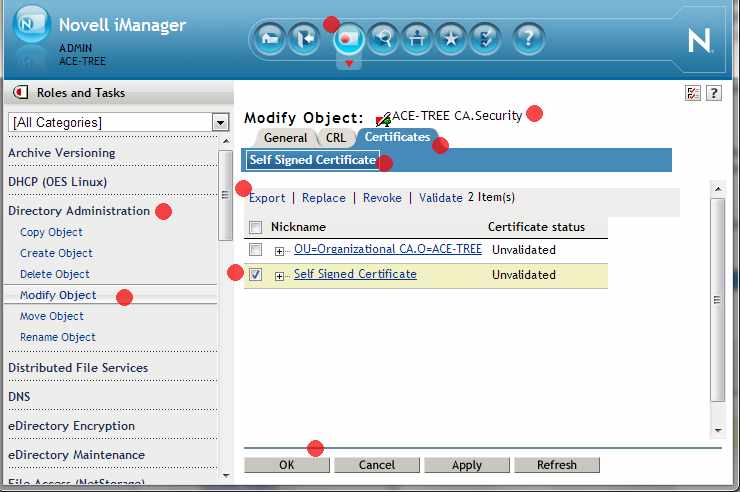Click the Move Object task
This screenshot has height=492, width=740.
click(x=52, y=316)
